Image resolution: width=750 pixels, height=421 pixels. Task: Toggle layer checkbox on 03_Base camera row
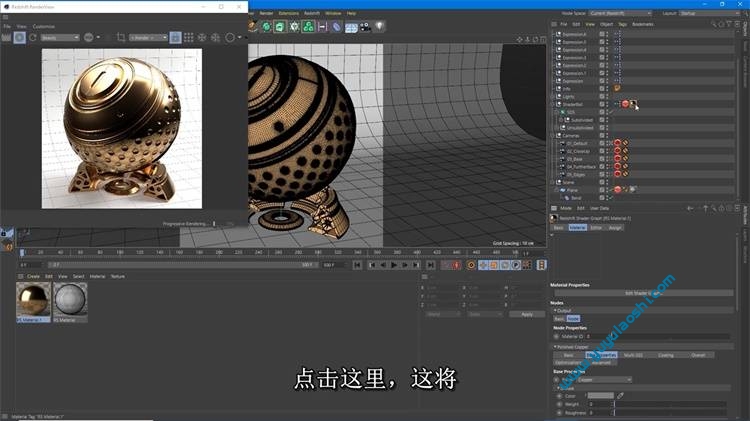(x=602, y=159)
